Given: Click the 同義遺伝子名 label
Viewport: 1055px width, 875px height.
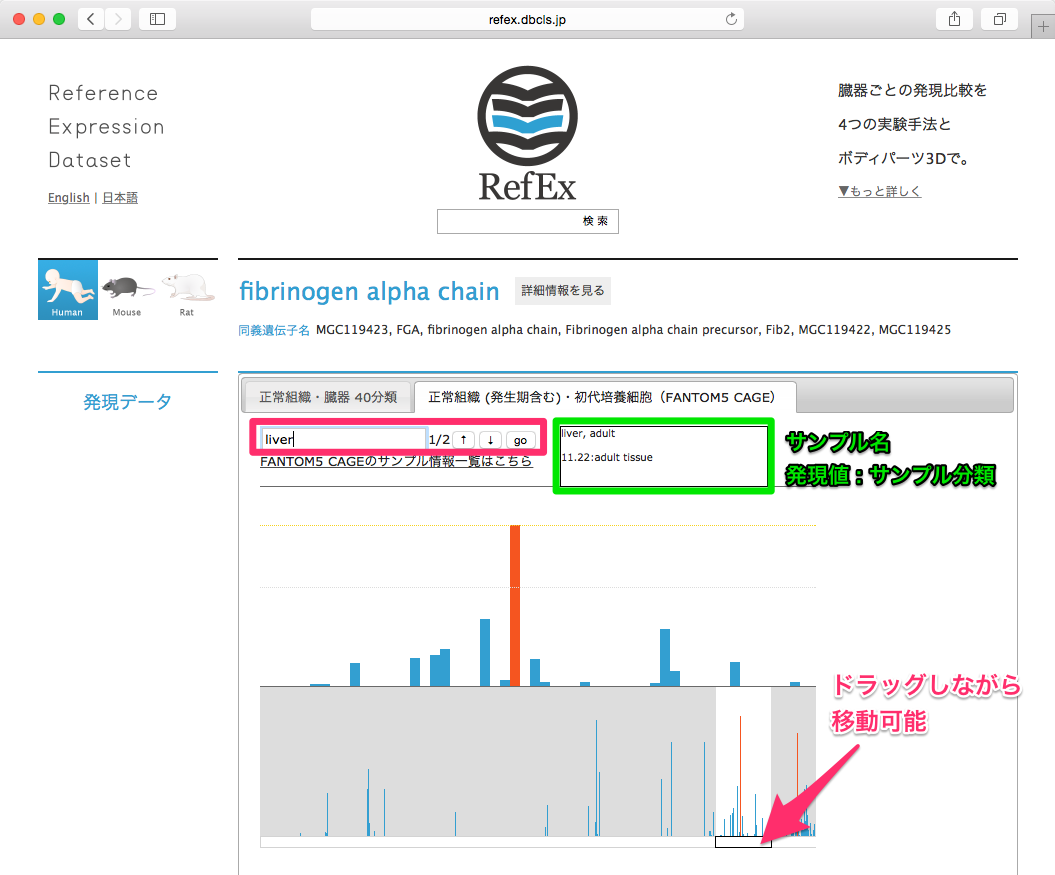Looking at the screenshot, I should point(274,330).
